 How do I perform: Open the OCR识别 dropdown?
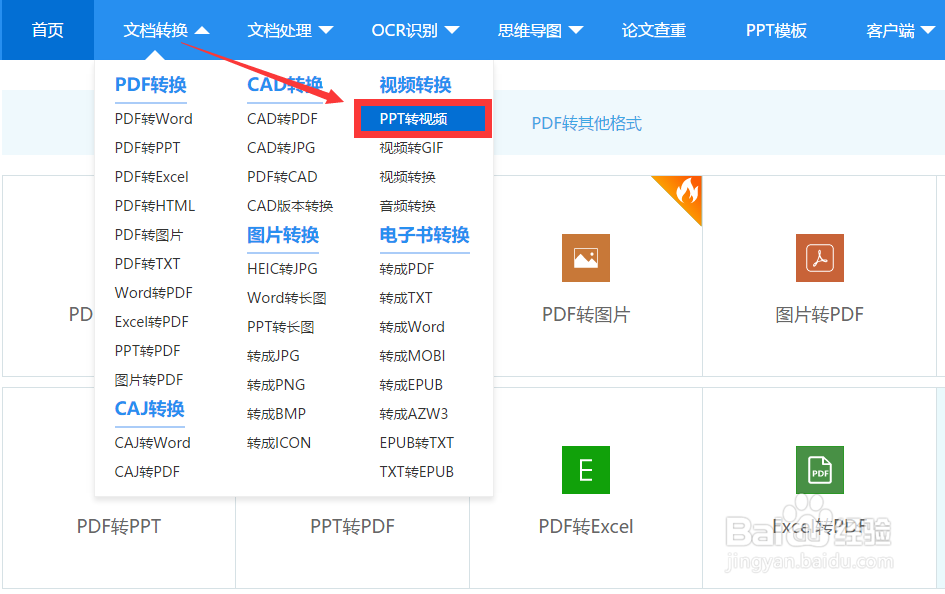[x=414, y=30]
